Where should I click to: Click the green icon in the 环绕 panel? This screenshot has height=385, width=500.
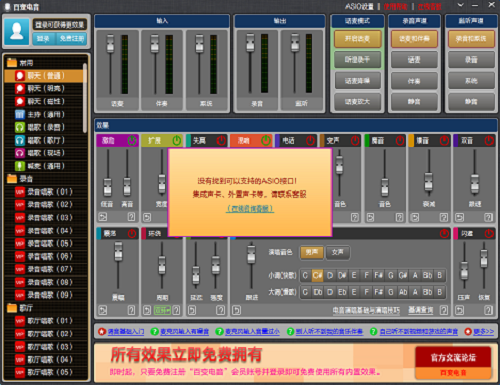(x=162, y=310)
